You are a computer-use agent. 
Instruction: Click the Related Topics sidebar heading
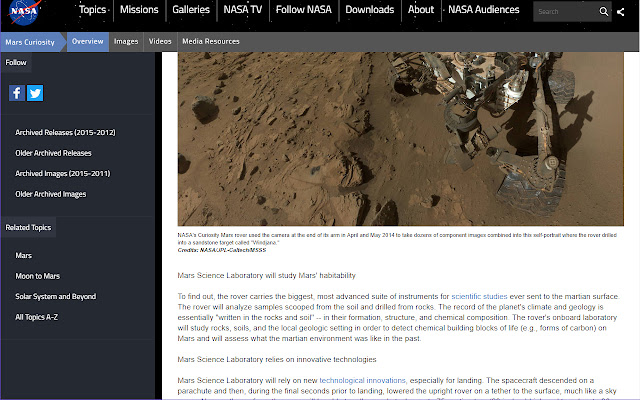pyautogui.click(x=28, y=227)
